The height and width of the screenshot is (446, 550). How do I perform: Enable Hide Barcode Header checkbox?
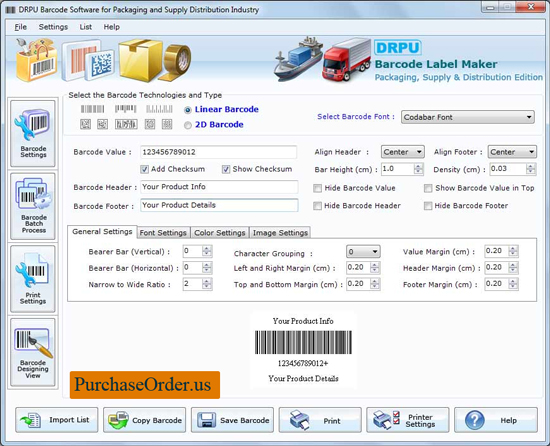pos(317,206)
